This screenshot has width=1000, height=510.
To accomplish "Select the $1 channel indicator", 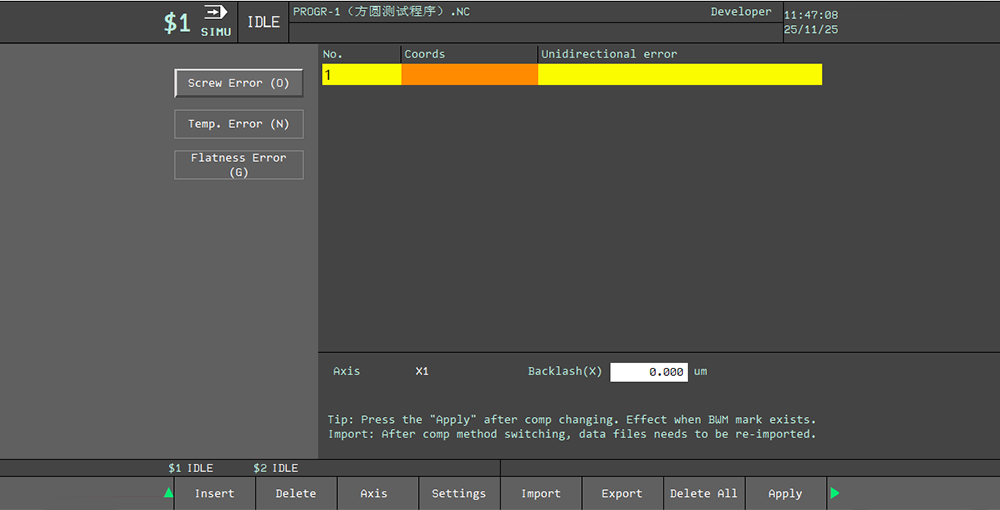I will tap(177, 23).
